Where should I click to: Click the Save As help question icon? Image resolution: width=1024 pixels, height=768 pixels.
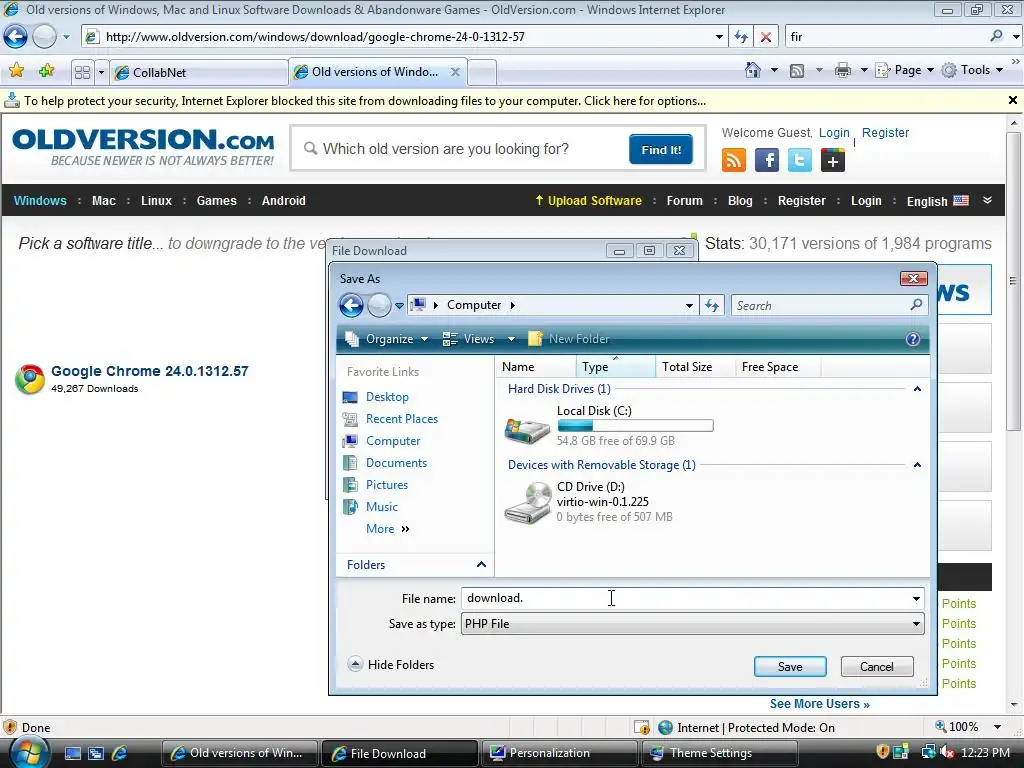[912, 339]
